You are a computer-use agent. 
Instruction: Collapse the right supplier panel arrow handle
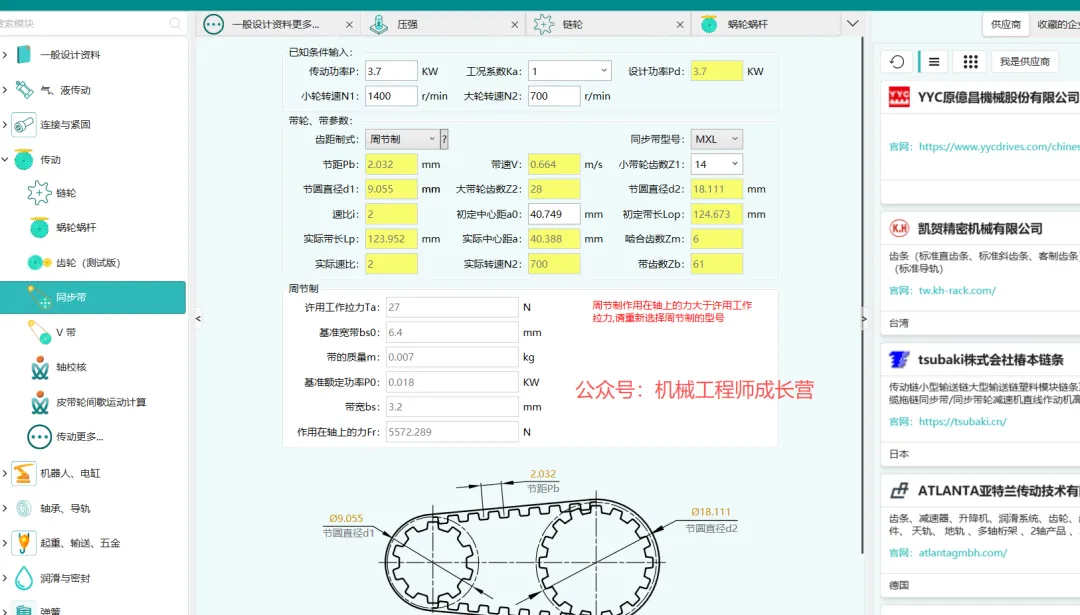coord(864,319)
